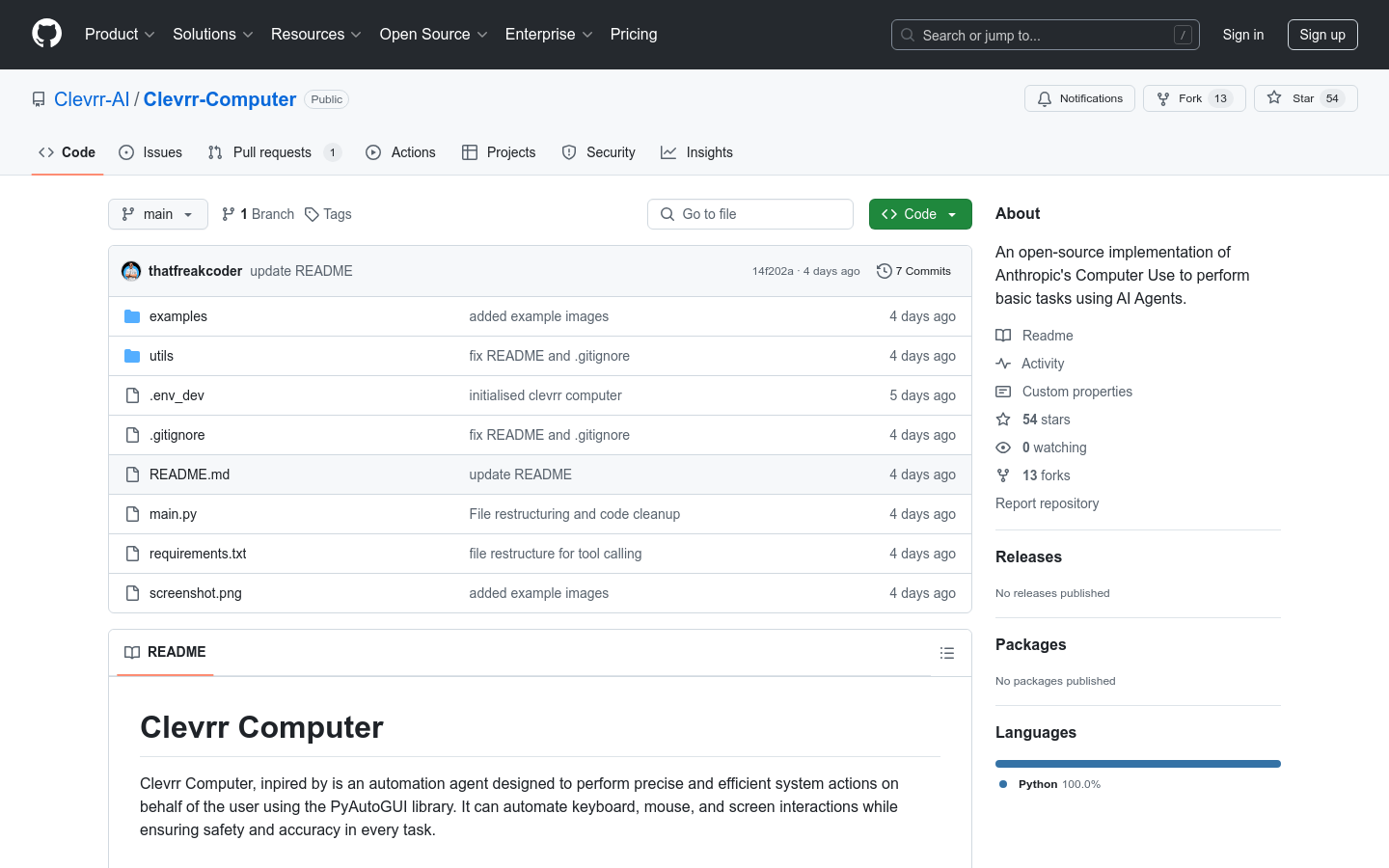Click the examples folder icon
The height and width of the screenshot is (868, 1389).
pos(132,316)
